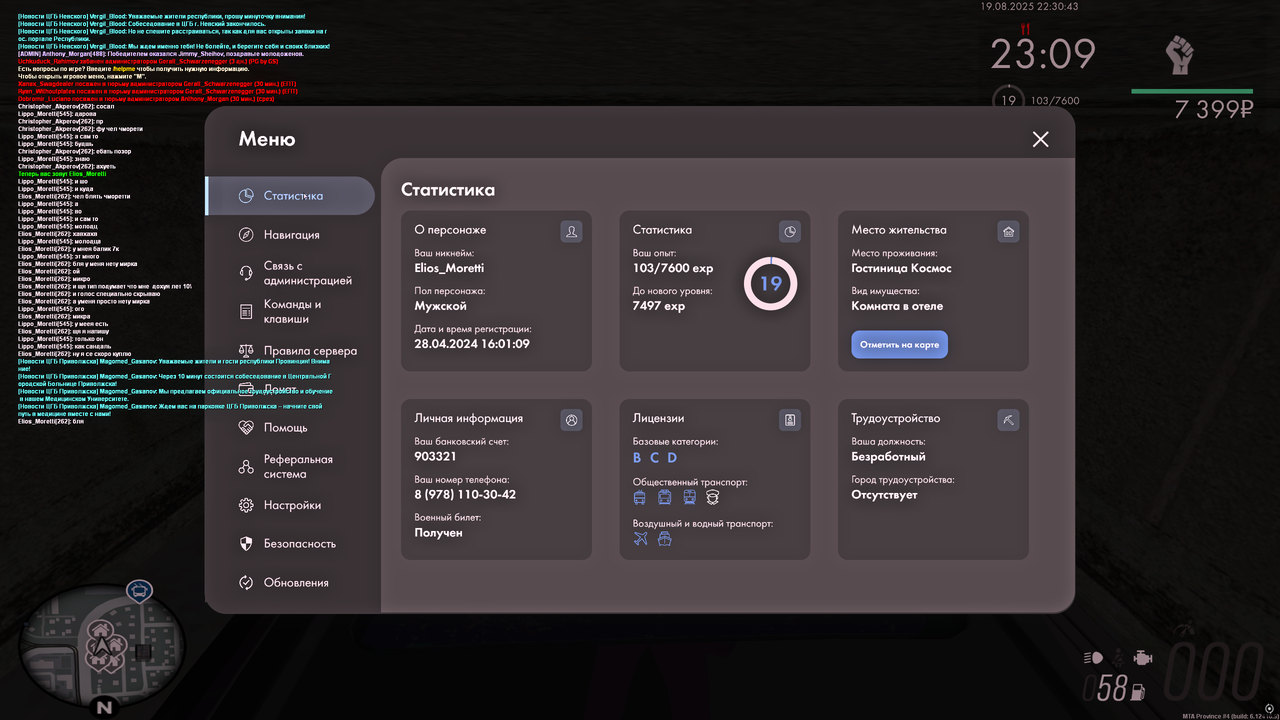Click the blue vehicle marker above minimap
This screenshot has width=1280, height=720.
click(140, 590)
